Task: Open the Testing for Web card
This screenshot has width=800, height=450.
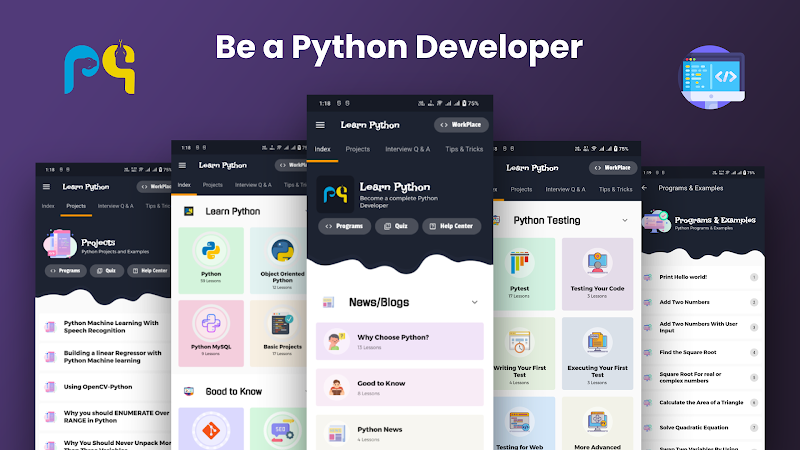Action: point(524,423)
